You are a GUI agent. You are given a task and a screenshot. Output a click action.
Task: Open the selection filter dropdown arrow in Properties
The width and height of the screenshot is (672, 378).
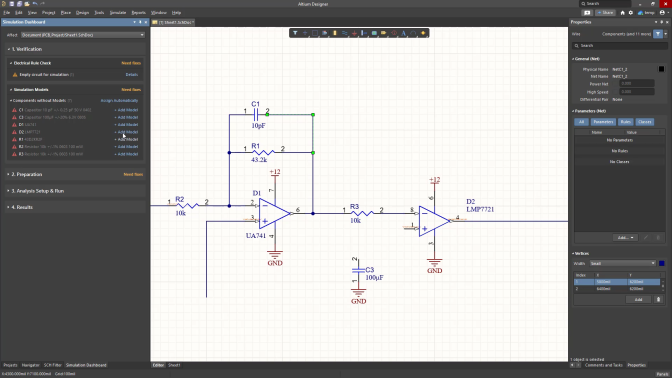(x=666, y=34)
